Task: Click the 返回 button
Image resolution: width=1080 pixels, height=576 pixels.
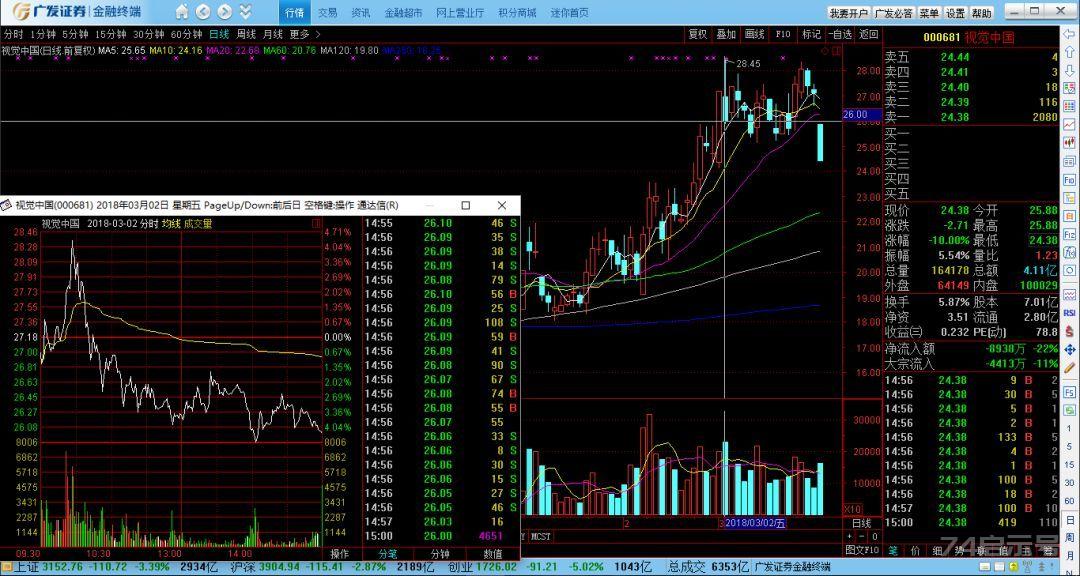Action: (x=869, y=34)
